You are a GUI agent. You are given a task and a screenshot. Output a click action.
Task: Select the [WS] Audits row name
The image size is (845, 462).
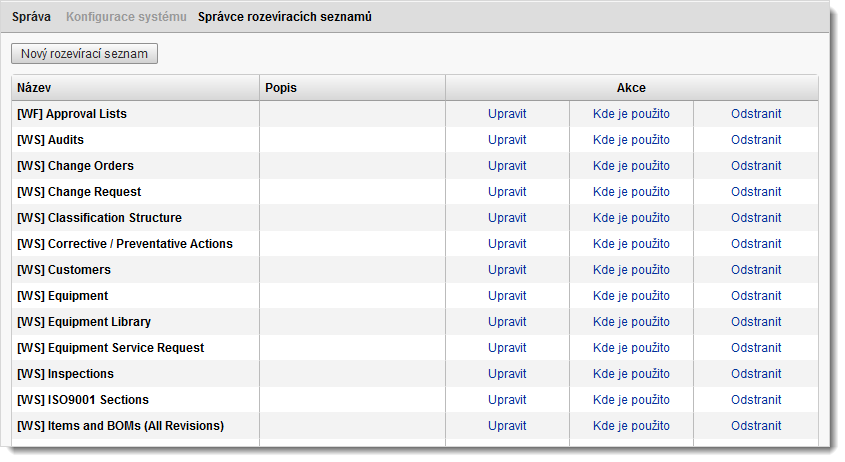pyautogui.click(x=51, y=140)
